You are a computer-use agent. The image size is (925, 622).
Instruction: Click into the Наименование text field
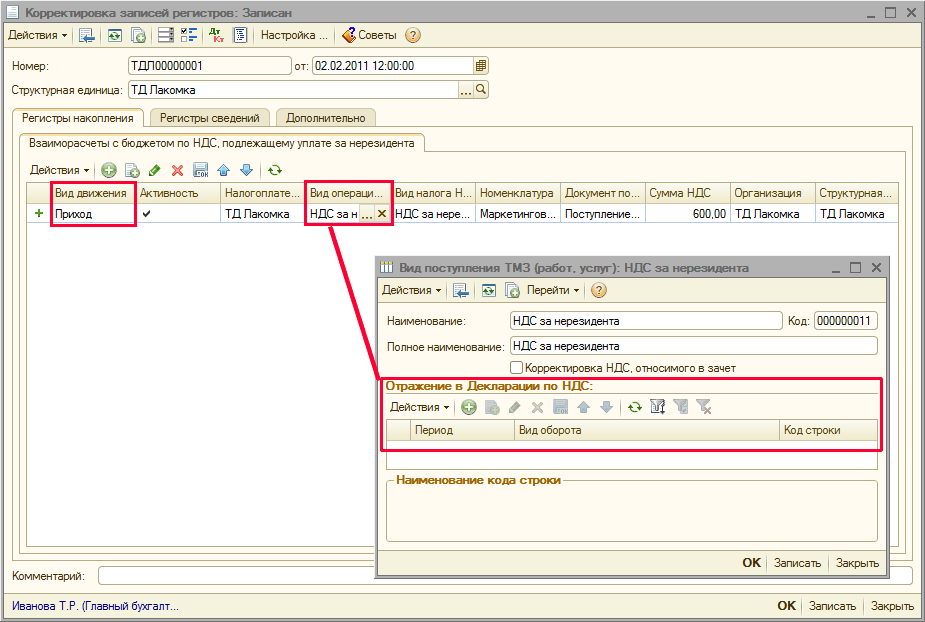click(x=645, y=321)
